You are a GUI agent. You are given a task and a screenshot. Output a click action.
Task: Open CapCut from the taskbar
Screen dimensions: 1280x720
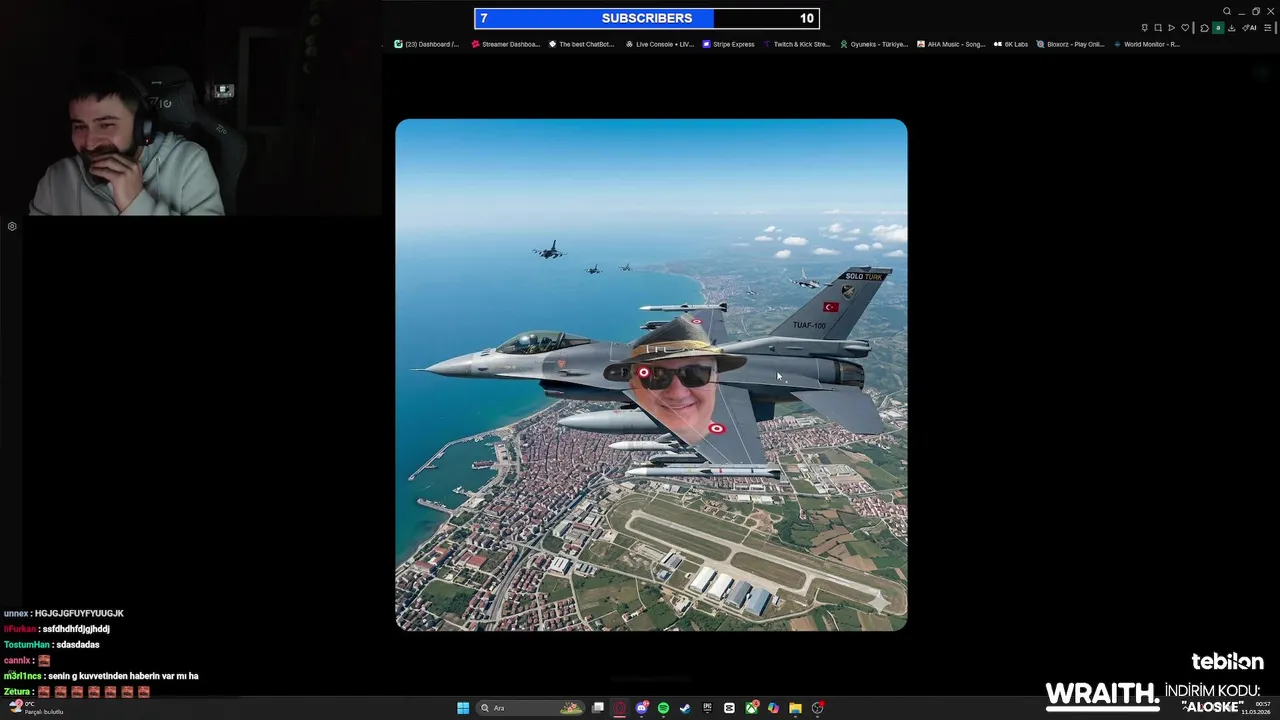coord(729,708)
